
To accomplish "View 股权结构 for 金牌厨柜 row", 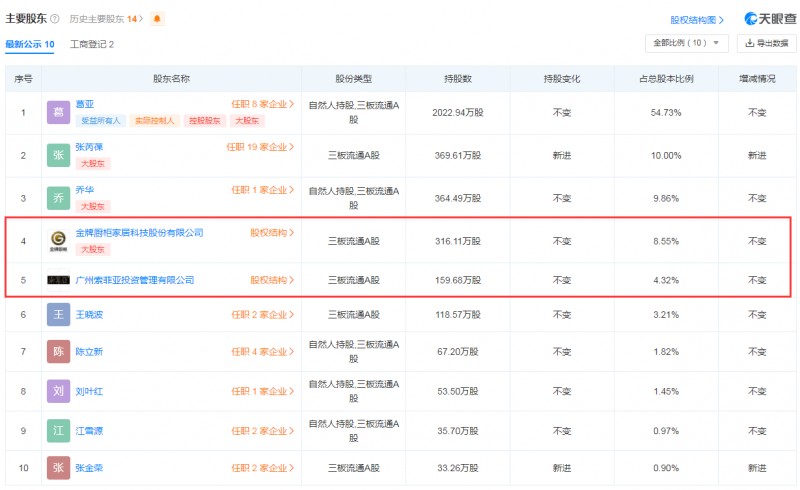I will pos(272,233).
